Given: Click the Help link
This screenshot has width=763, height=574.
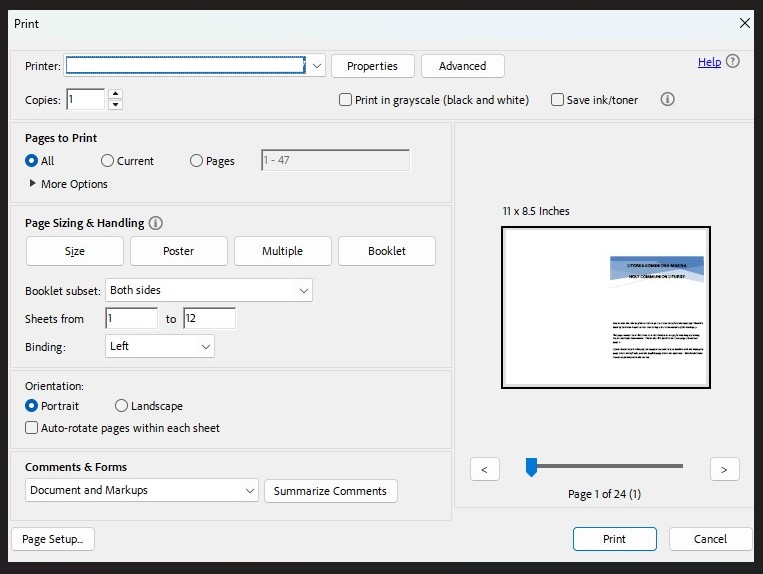Looking at the screenshot, I should [709, 62].
